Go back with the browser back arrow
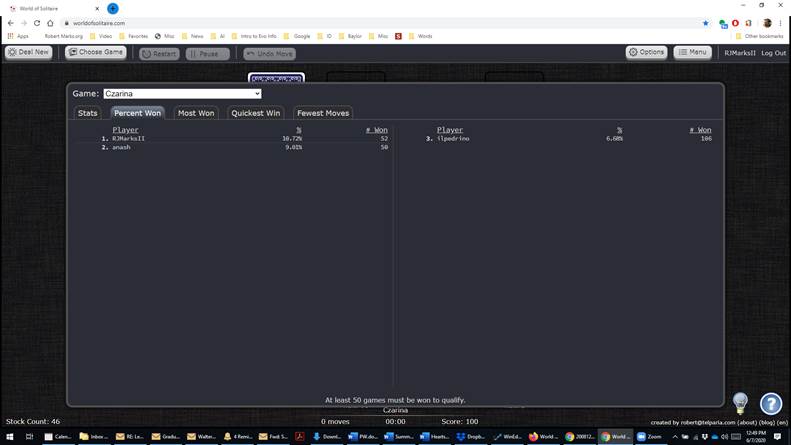791x445 pixels. click(11, 23)
